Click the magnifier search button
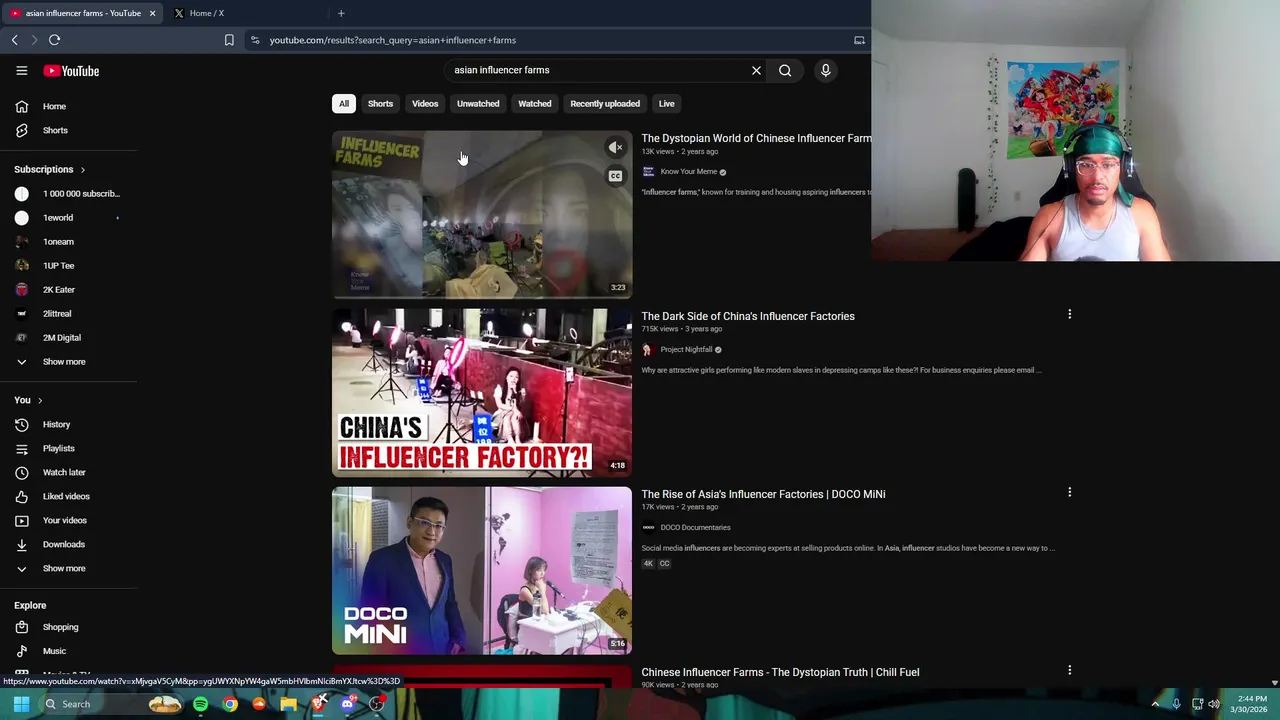1280x720 pixels. point(785,70)
